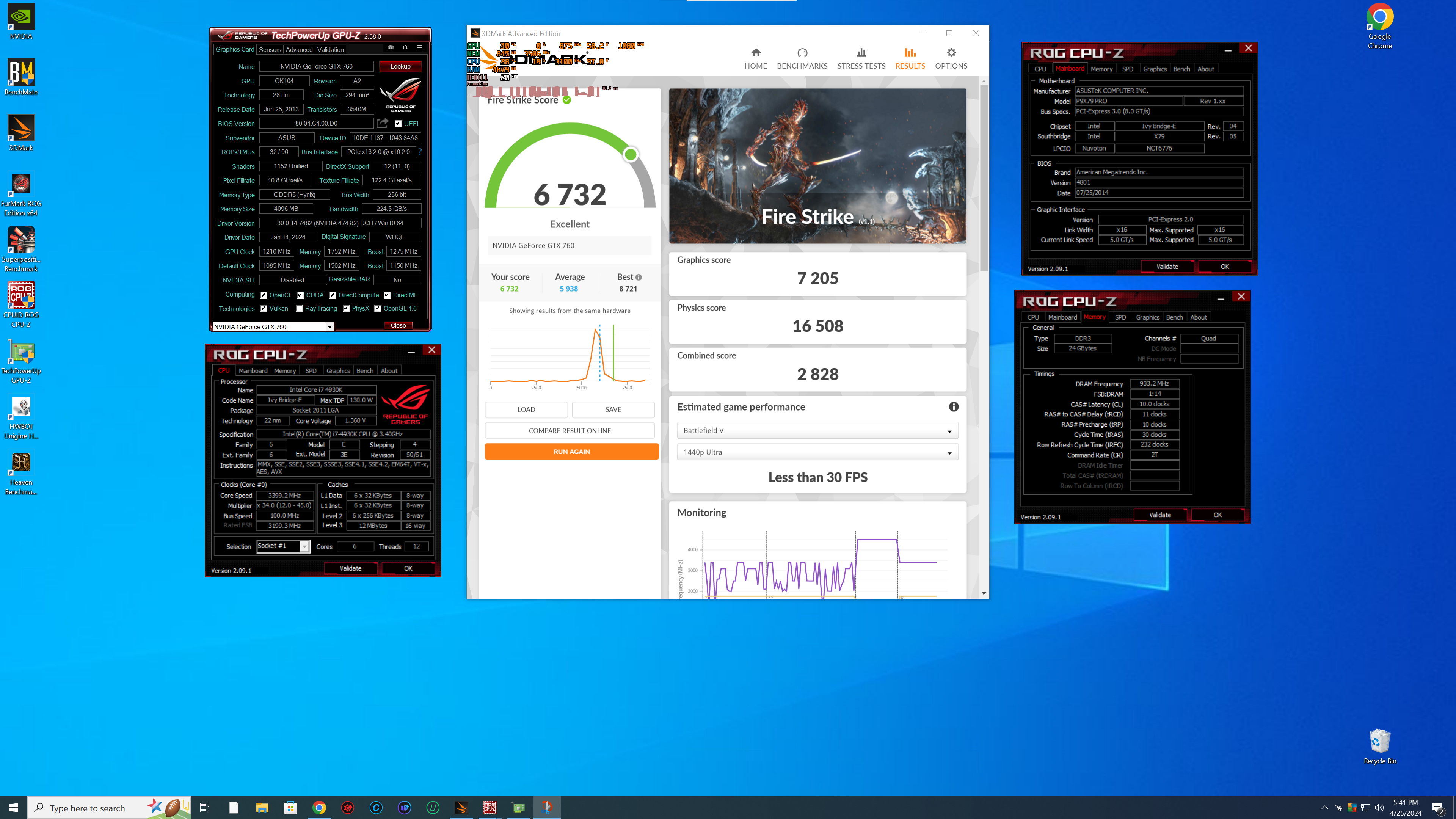This screenshot has width=1456, height=819.
Task: Open the BenchMate desktop shortcut
Action: 21,77
